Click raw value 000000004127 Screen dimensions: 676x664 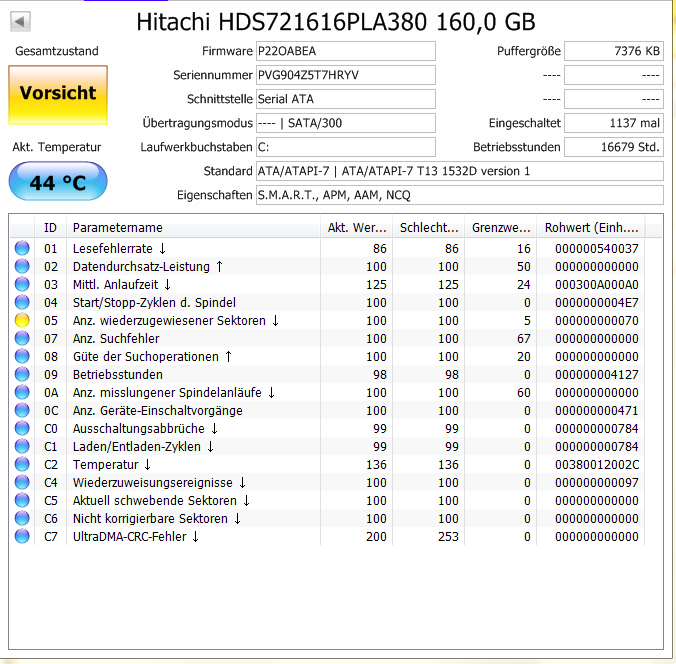597,375
